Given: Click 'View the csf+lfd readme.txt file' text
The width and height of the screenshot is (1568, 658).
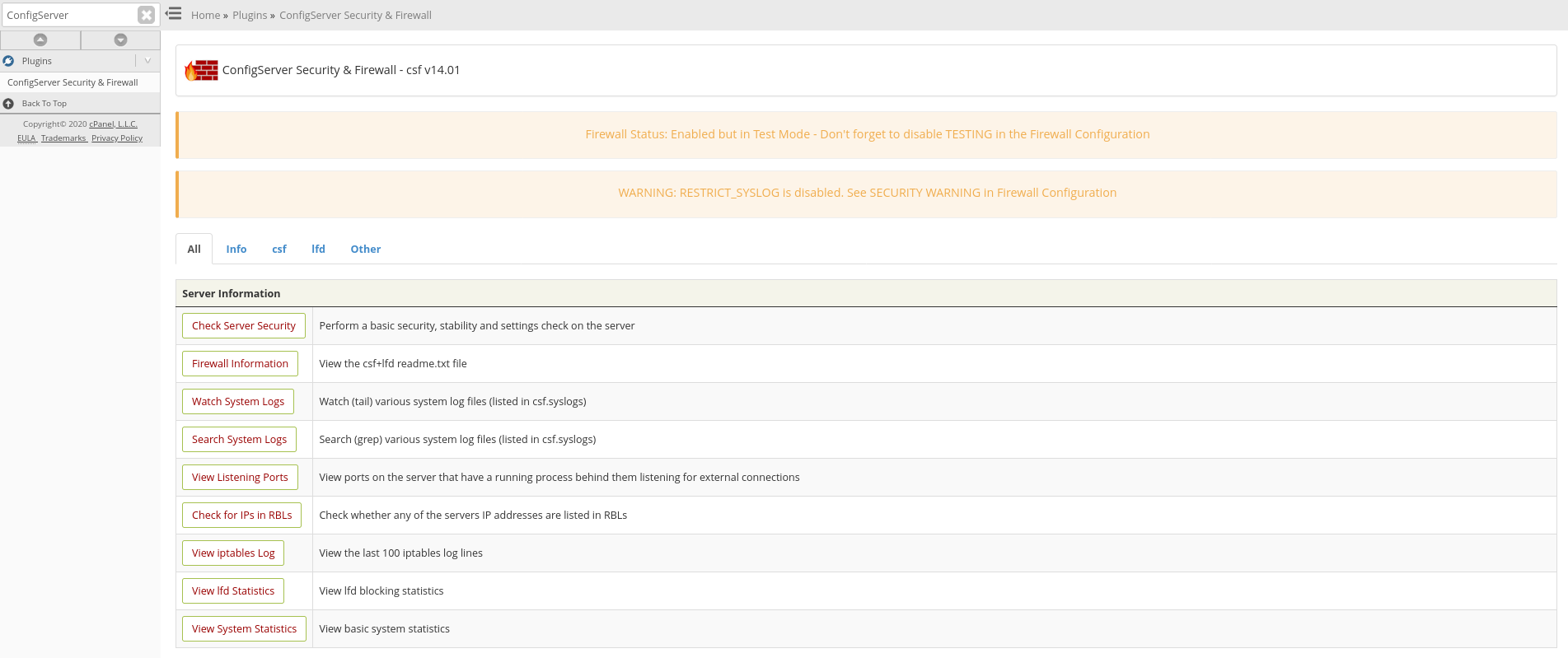Looking at the screenshot, I should pos(393,363).
